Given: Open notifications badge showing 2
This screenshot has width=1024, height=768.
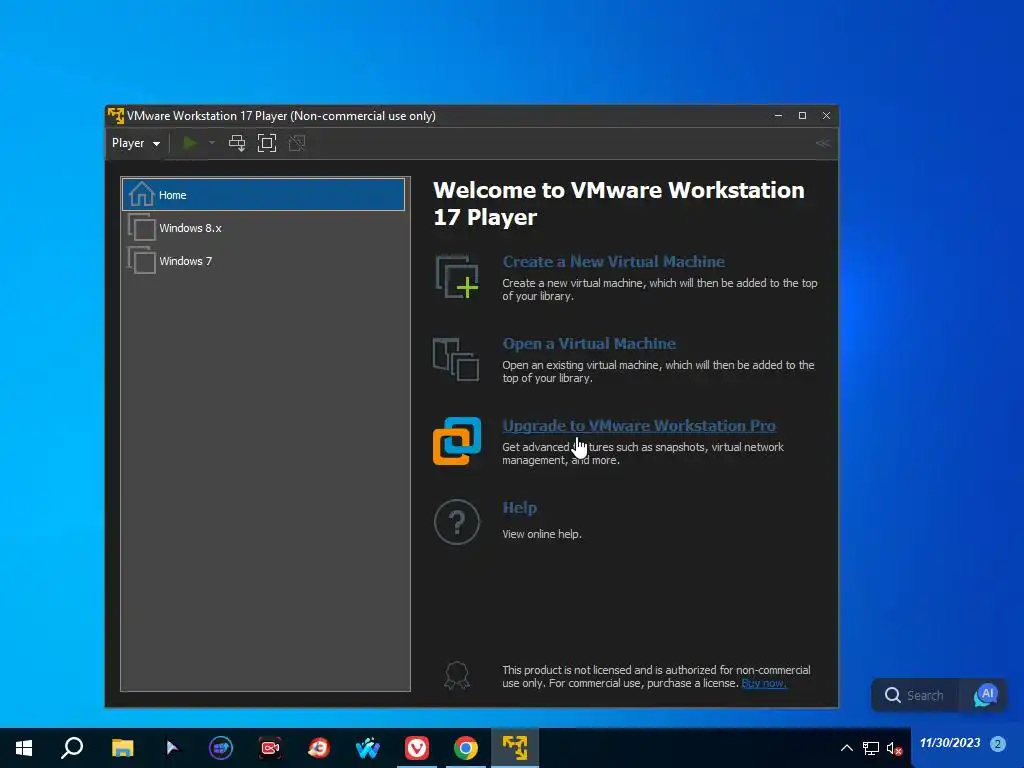Looking at the screenshot, I should [997, 743].
